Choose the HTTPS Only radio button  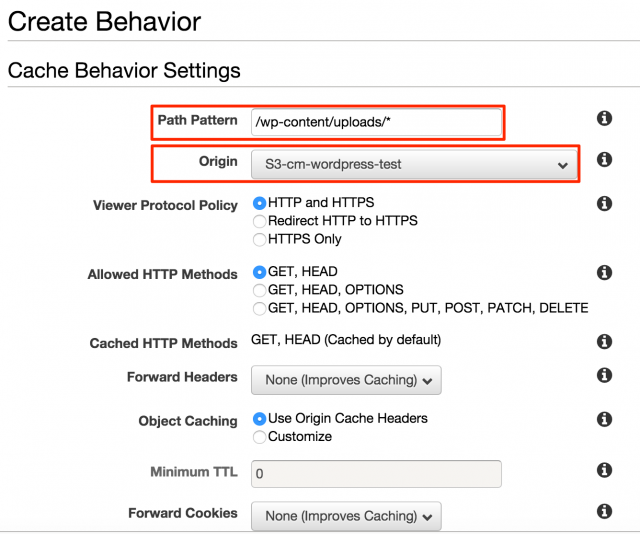coord(259,239)
